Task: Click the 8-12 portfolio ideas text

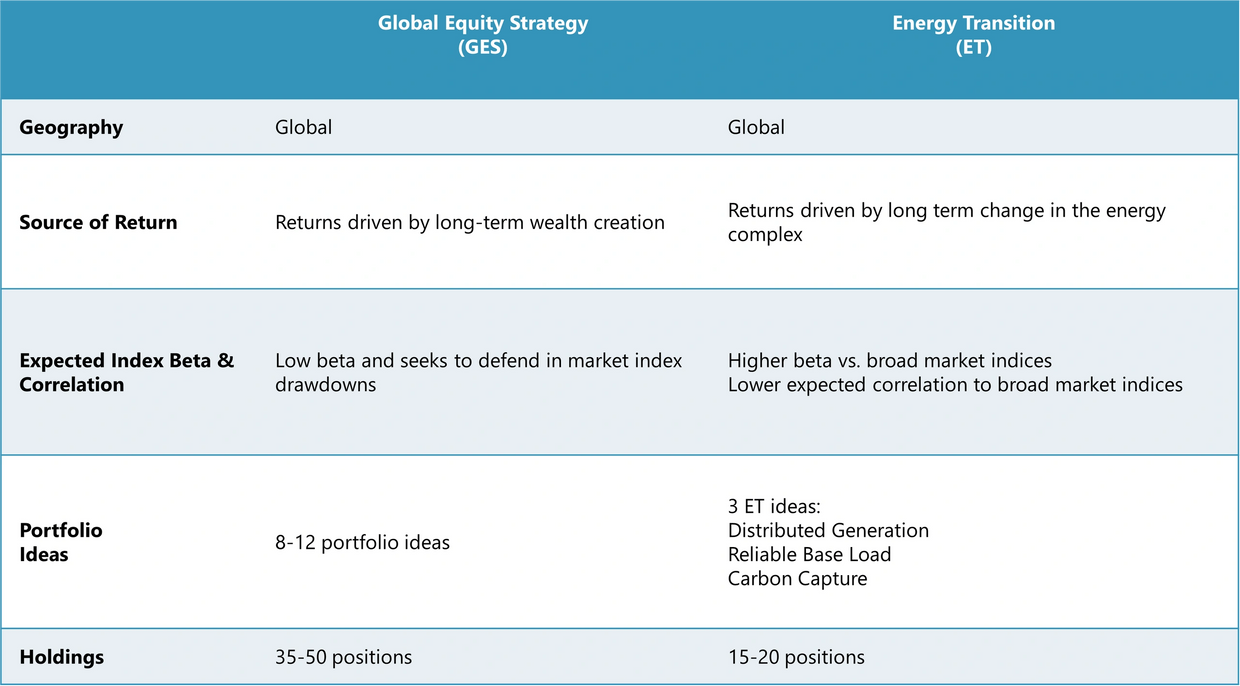Action: point(362,542)
